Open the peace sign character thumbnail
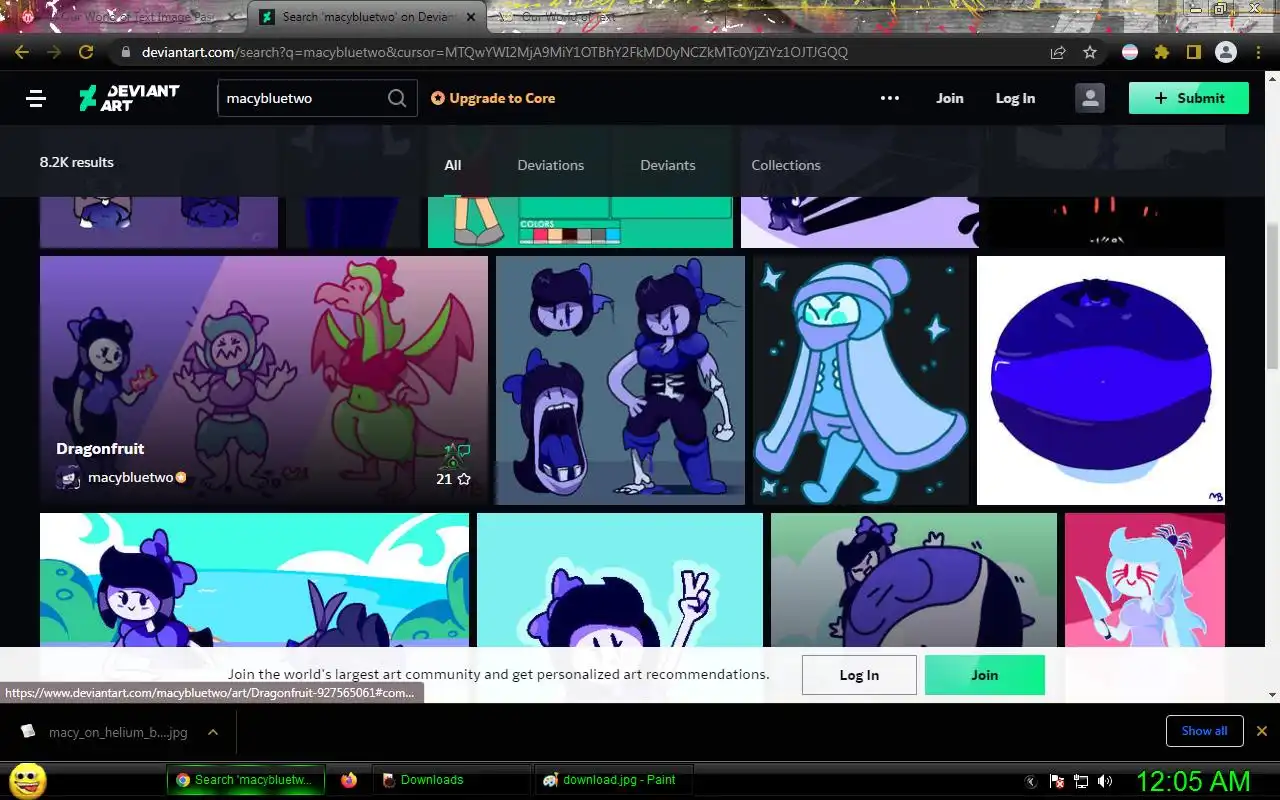 [x=620, y=580]
